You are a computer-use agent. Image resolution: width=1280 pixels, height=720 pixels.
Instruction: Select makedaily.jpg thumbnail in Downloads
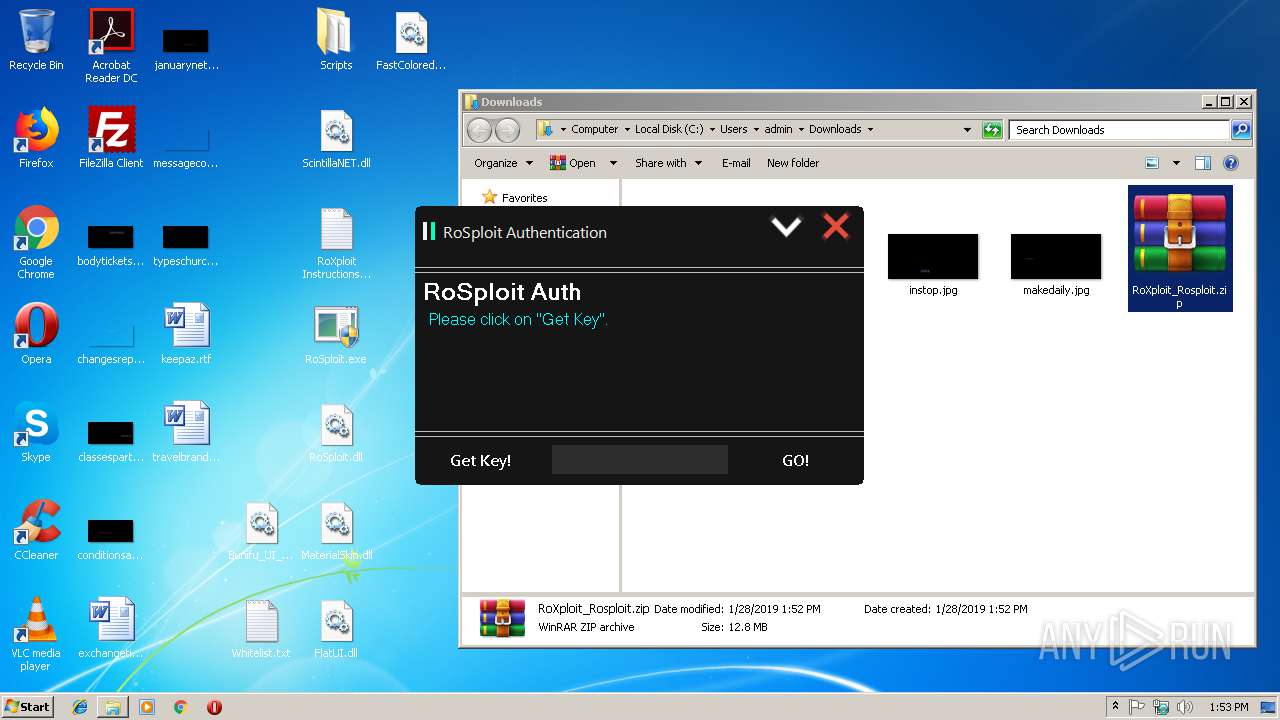tap(1056, 265)
